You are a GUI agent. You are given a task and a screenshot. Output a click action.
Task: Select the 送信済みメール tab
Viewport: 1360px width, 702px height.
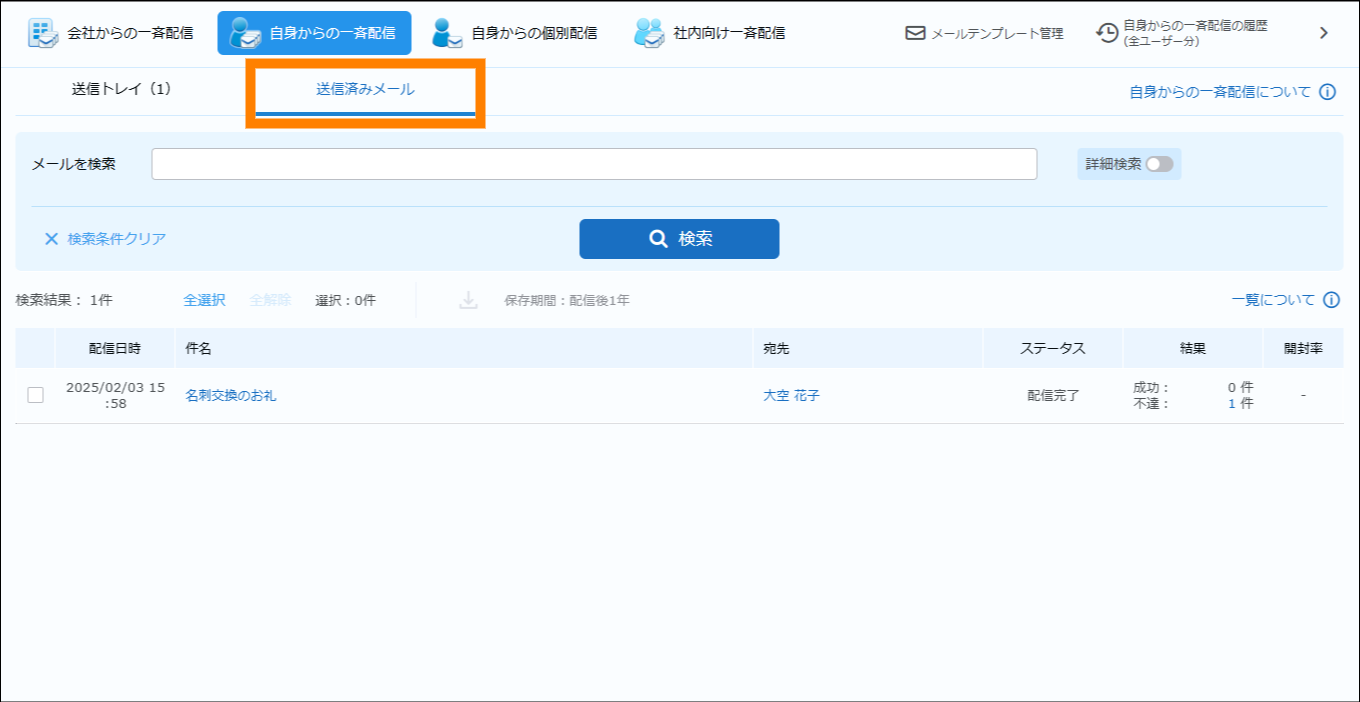coord(365,89)
